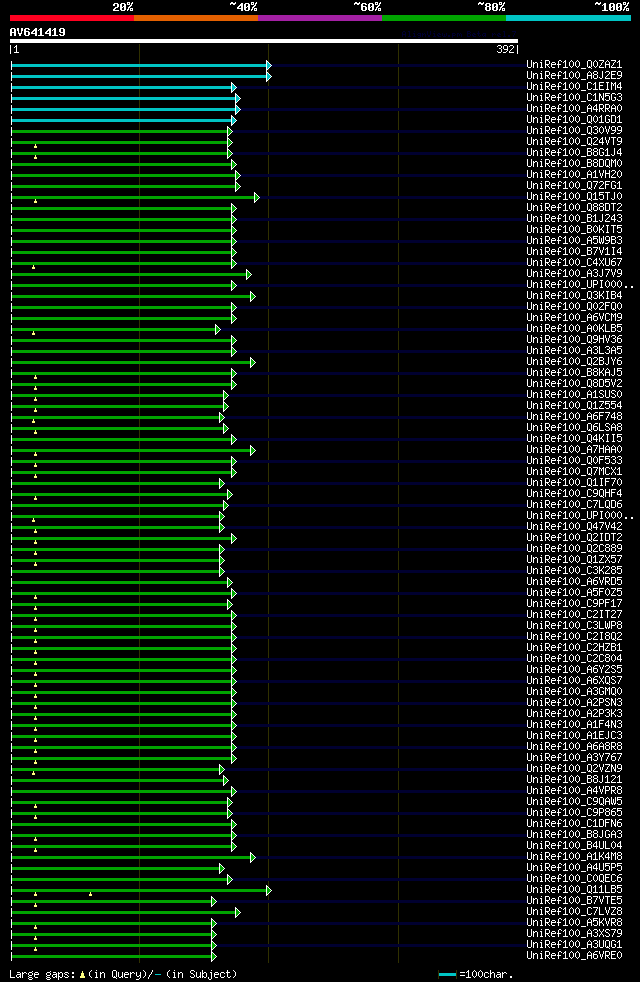Select label UniRef100_A3J7V9

tap(574, 274)
